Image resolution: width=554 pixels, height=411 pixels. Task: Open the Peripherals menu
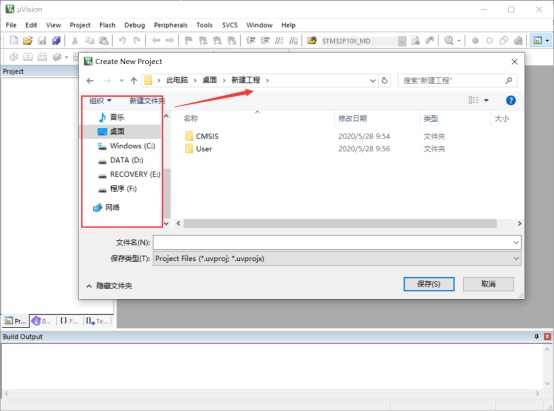pyautogui.click(x=171, y=25)
